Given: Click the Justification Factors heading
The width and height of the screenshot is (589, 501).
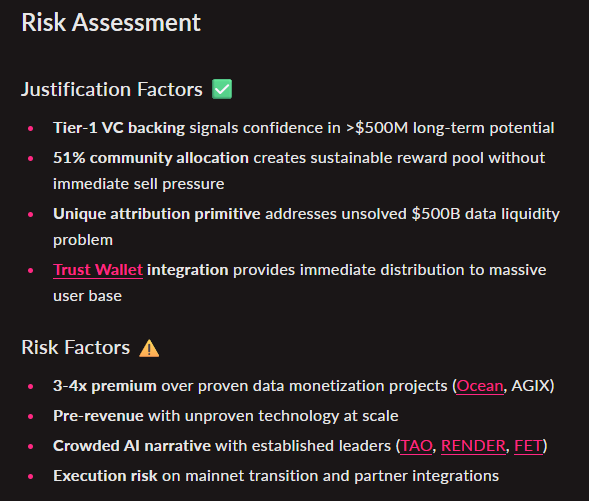Looking at the screenshot, I should coord(112,90).
